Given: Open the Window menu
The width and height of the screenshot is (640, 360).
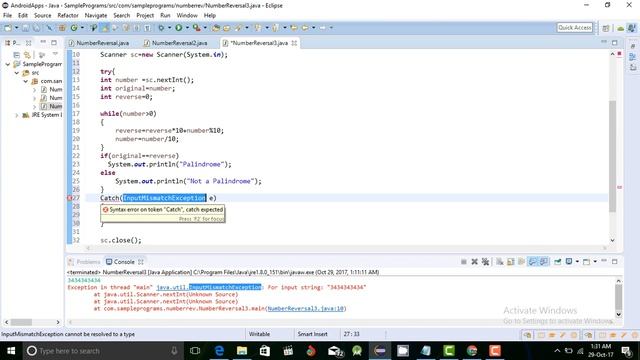Looking at the screenshot, I should [187, 16].
